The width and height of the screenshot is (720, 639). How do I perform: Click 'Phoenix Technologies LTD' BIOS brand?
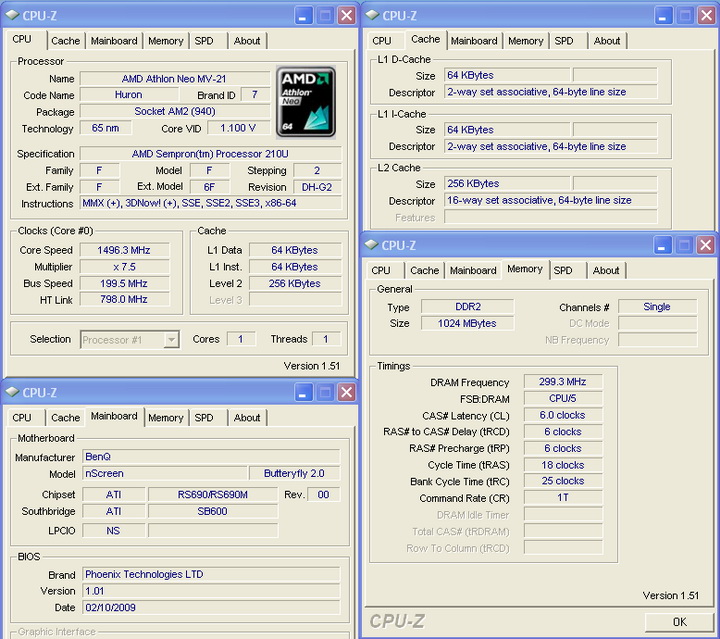point(211,574)
